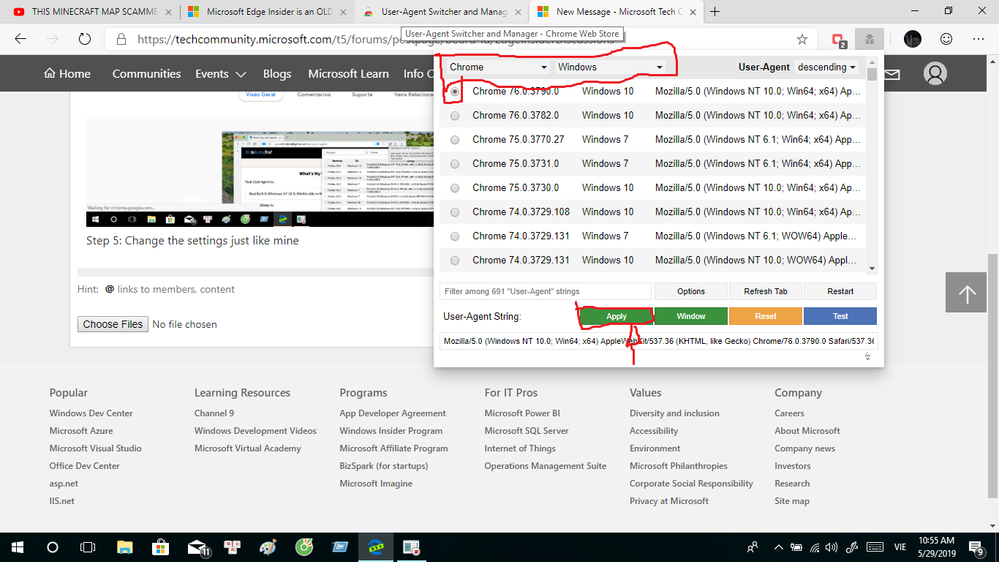Screen dimensions: 999x562
Task: Open new tab with plus icon
Action: pos(715,11)
